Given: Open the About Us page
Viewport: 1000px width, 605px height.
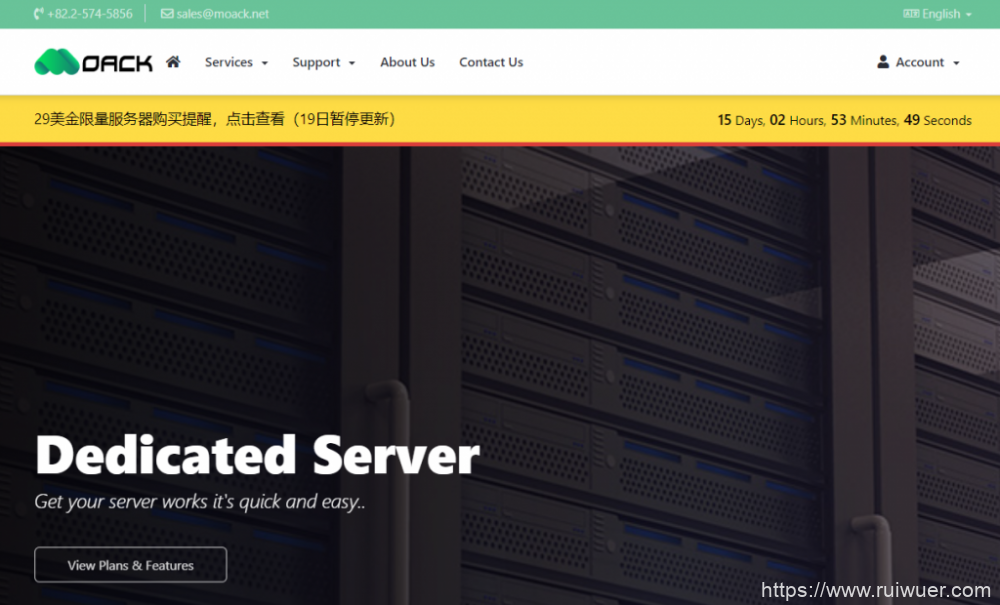Looking at the screenshot, I should point(407,62).
